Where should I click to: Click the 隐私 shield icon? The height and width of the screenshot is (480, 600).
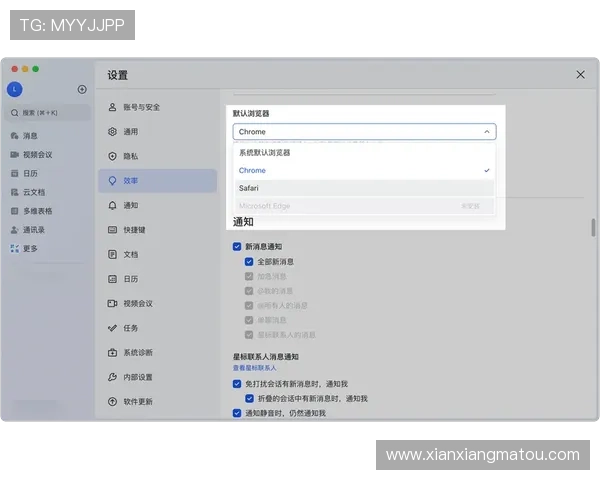(x=112, y=156)
